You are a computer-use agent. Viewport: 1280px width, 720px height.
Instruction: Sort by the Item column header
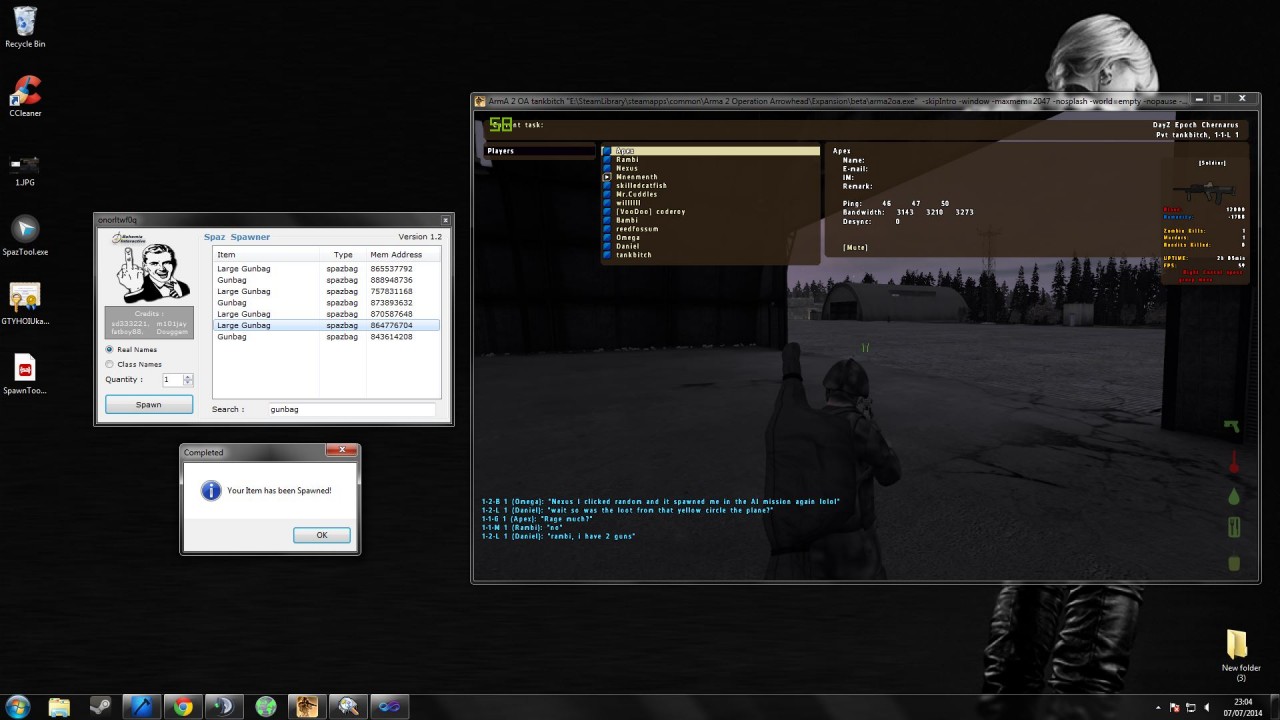(267, 254)
